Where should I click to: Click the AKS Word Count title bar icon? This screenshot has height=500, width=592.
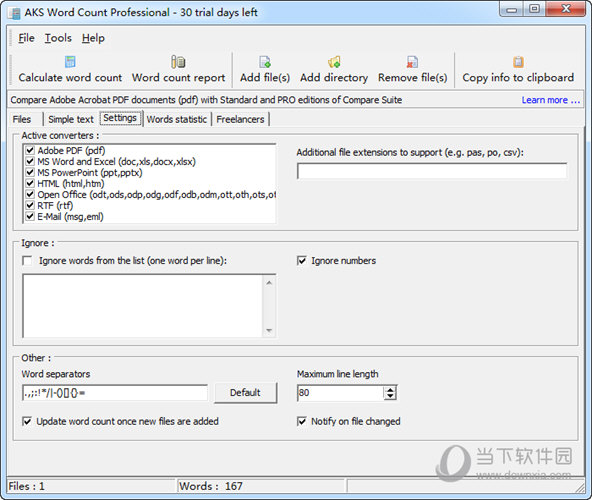pos(15,13)
